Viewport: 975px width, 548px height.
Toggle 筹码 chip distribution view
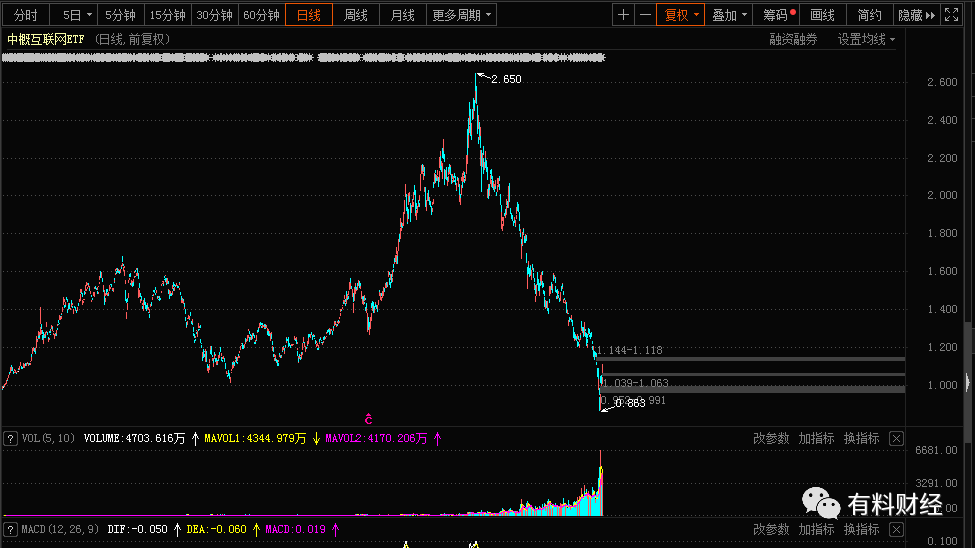[776, 15]
